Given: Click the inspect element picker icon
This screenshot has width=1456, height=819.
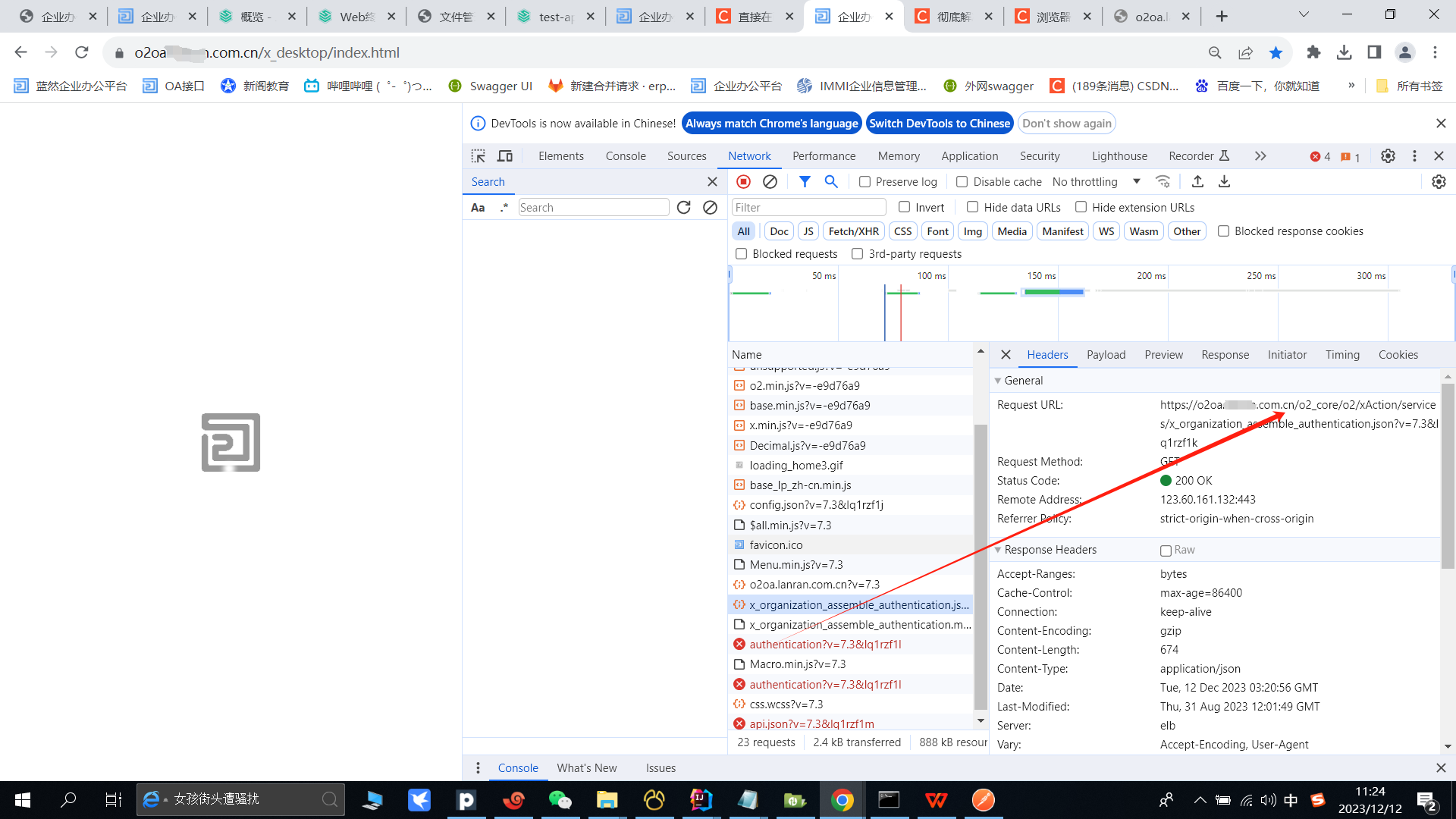Looking at the screenshot, I should (478, 156).
